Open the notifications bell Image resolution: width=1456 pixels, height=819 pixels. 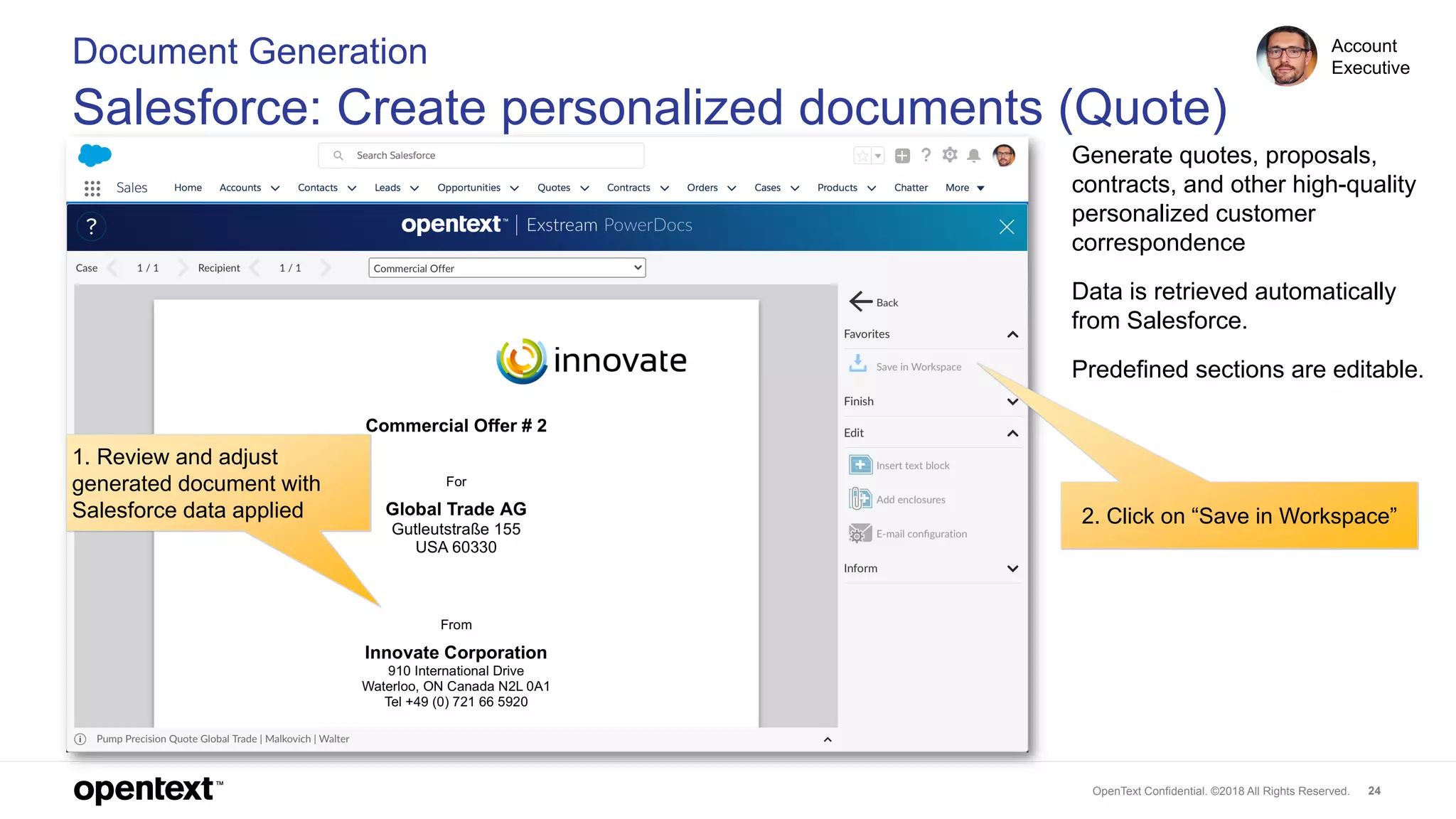click(x=974, y=155)
